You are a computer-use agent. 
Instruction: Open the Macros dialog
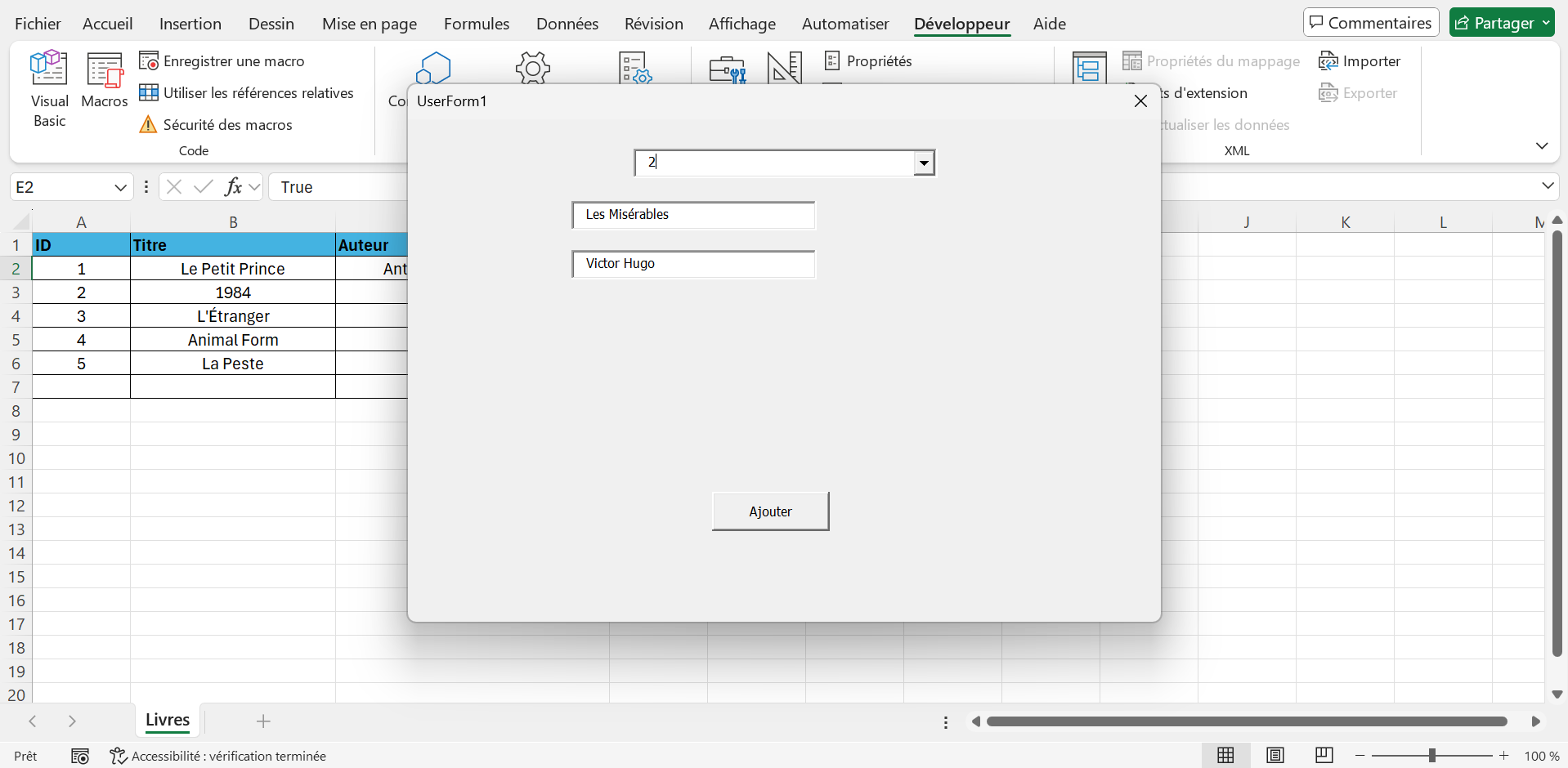(105, 80)
